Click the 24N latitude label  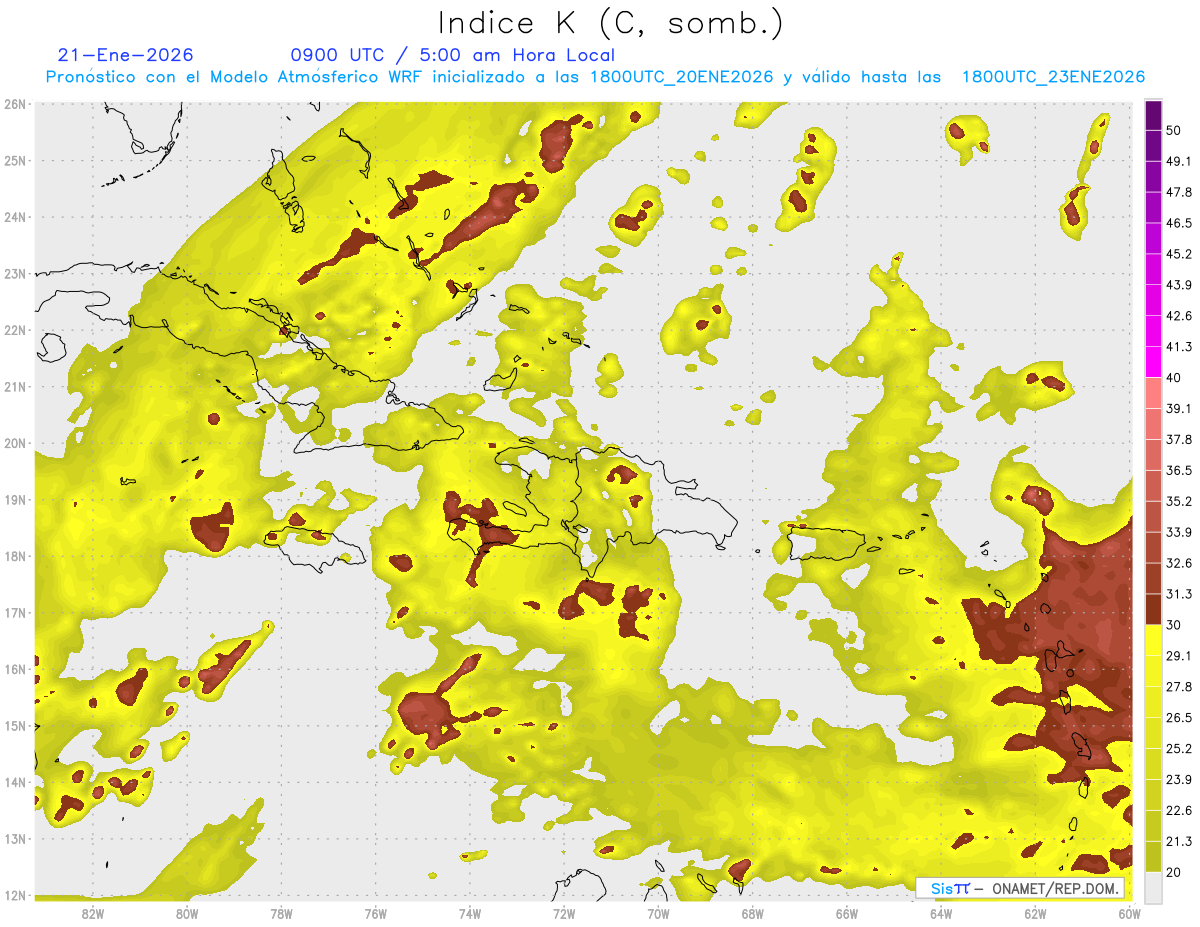coord(15,217)
